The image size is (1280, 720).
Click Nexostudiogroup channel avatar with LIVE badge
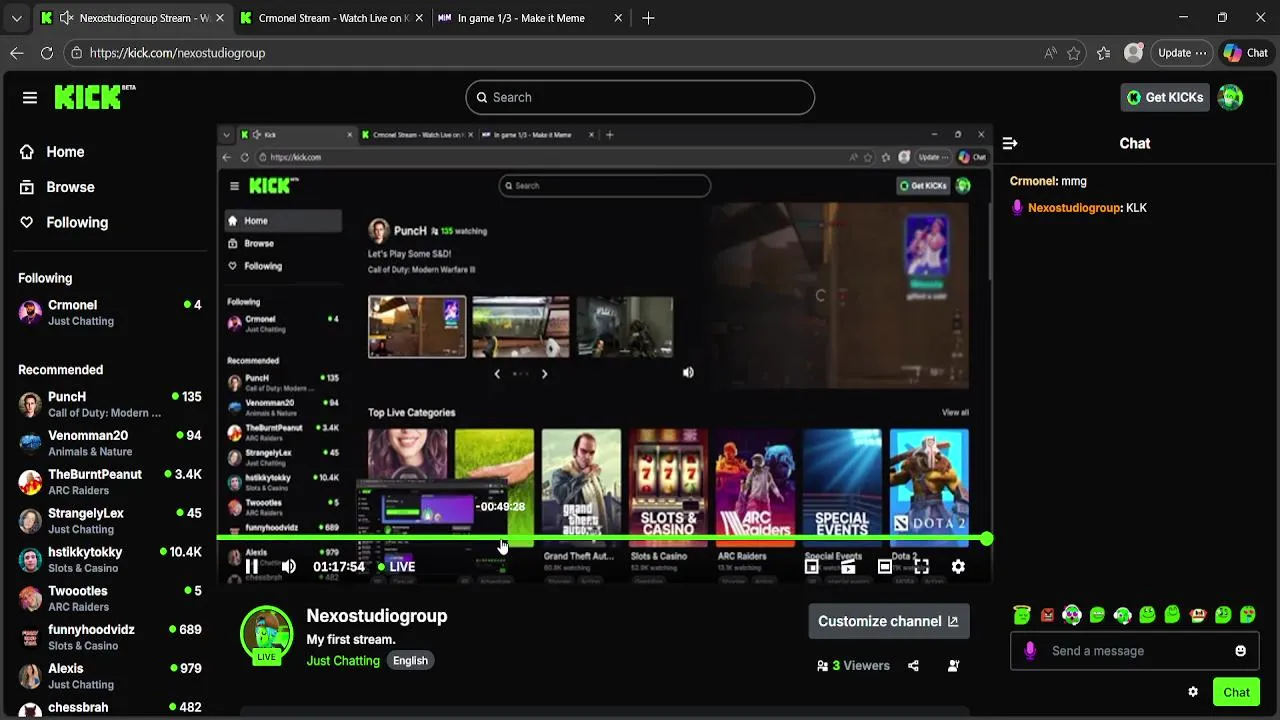266,635
